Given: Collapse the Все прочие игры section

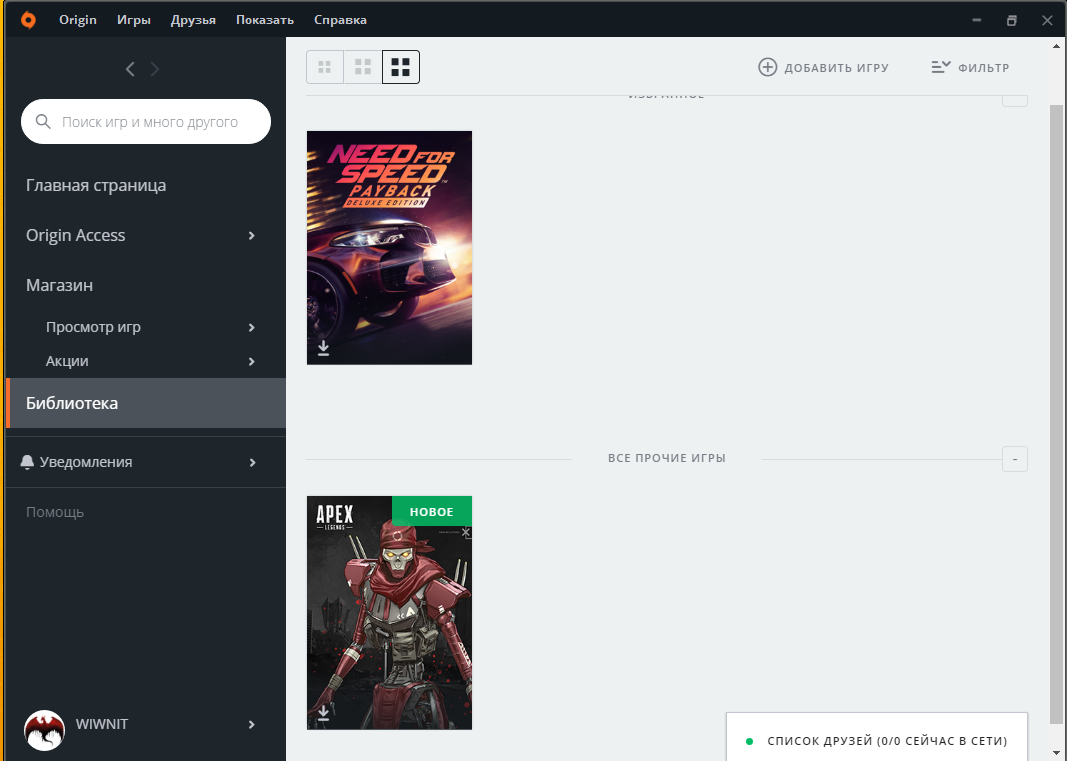Looking at the screenshot, I should [x=1015, y=459].
